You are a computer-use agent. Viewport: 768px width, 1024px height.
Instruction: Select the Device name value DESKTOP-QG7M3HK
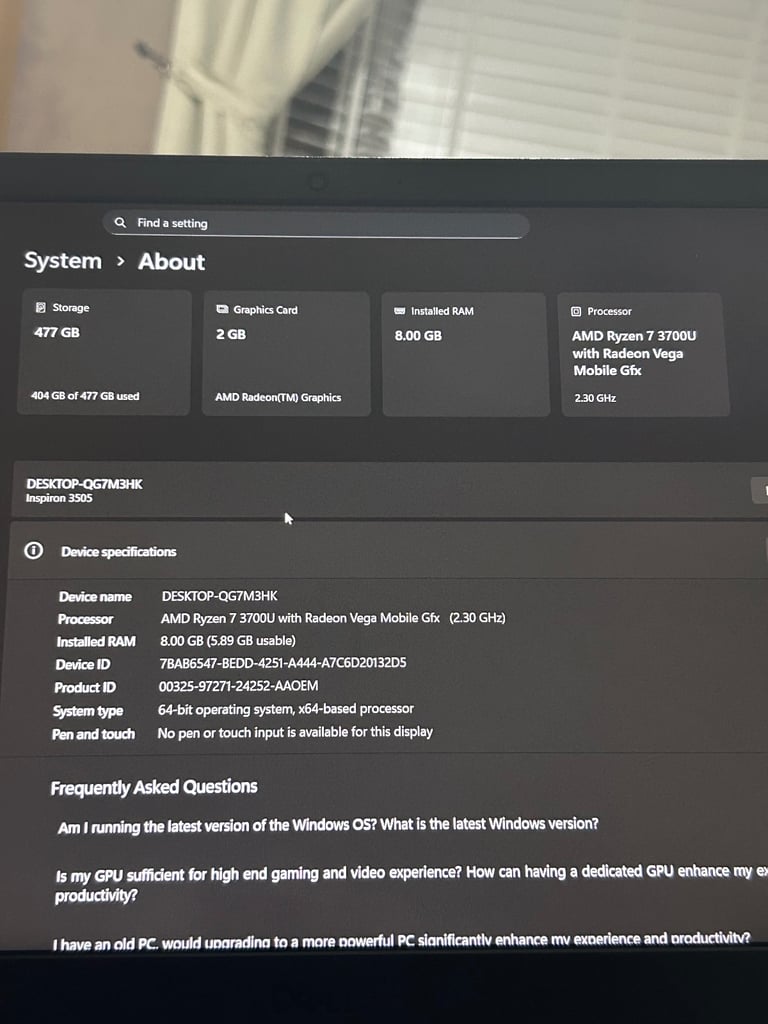(x=219, y=596)
